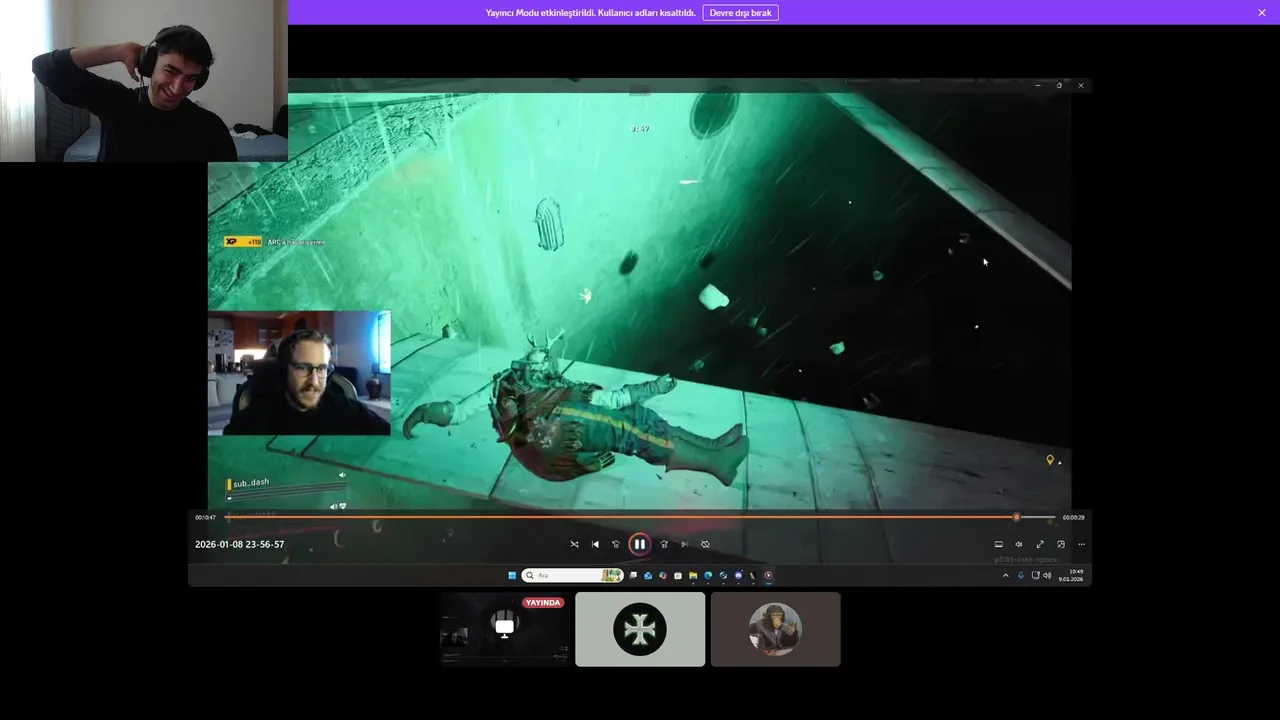
Task: Skip to the next track in the player
Action: 685,544
